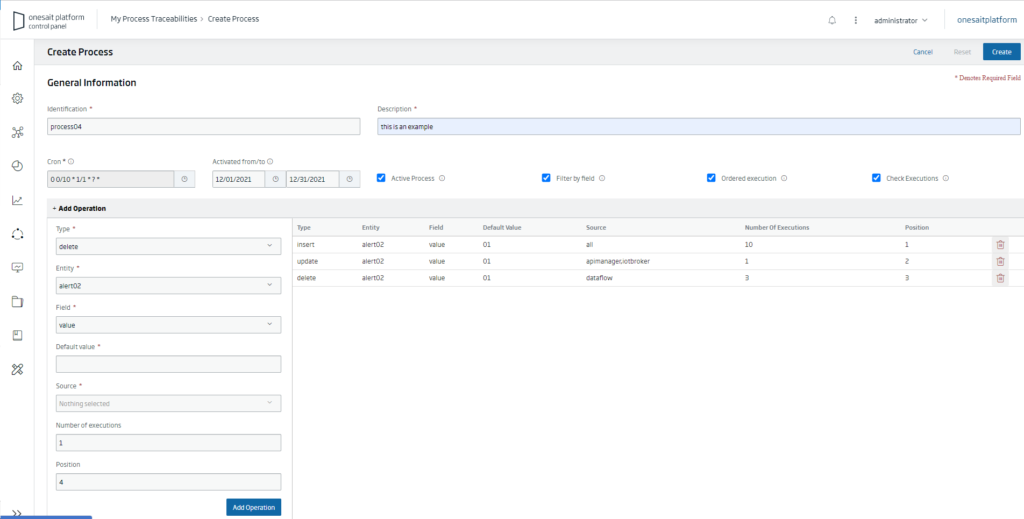
Task: Click the Source column header
Action: tap(596, 228)
